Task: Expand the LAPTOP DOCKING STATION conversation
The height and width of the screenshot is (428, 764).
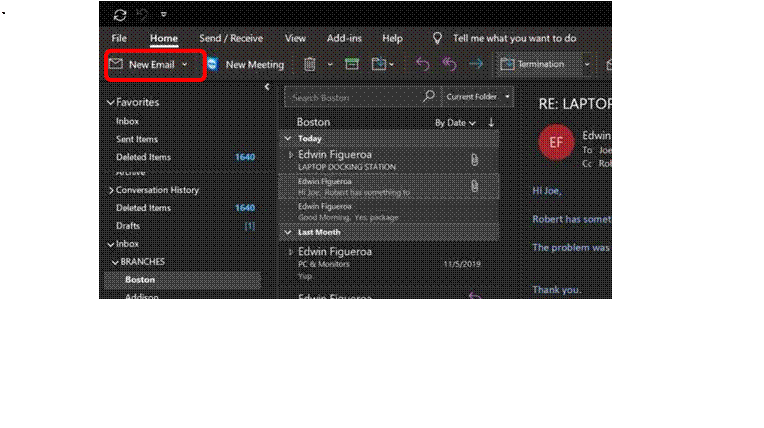Action: point(291,155)
